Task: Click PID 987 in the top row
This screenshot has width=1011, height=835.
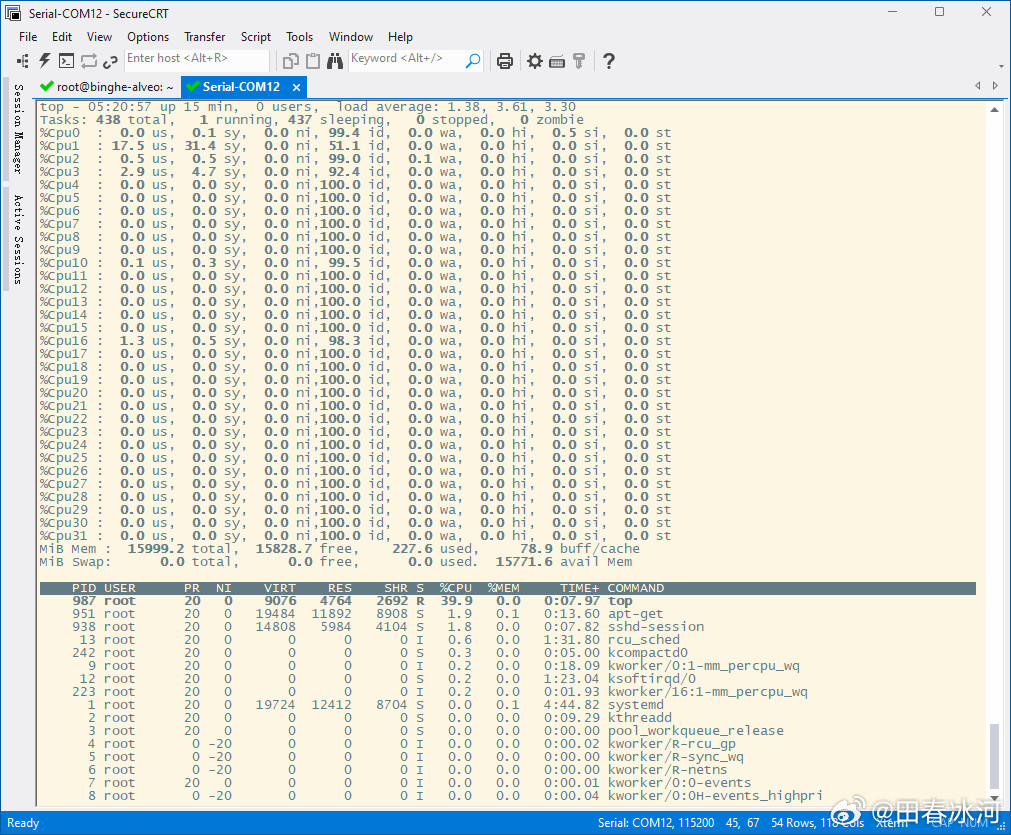Action: click(84, 601)
